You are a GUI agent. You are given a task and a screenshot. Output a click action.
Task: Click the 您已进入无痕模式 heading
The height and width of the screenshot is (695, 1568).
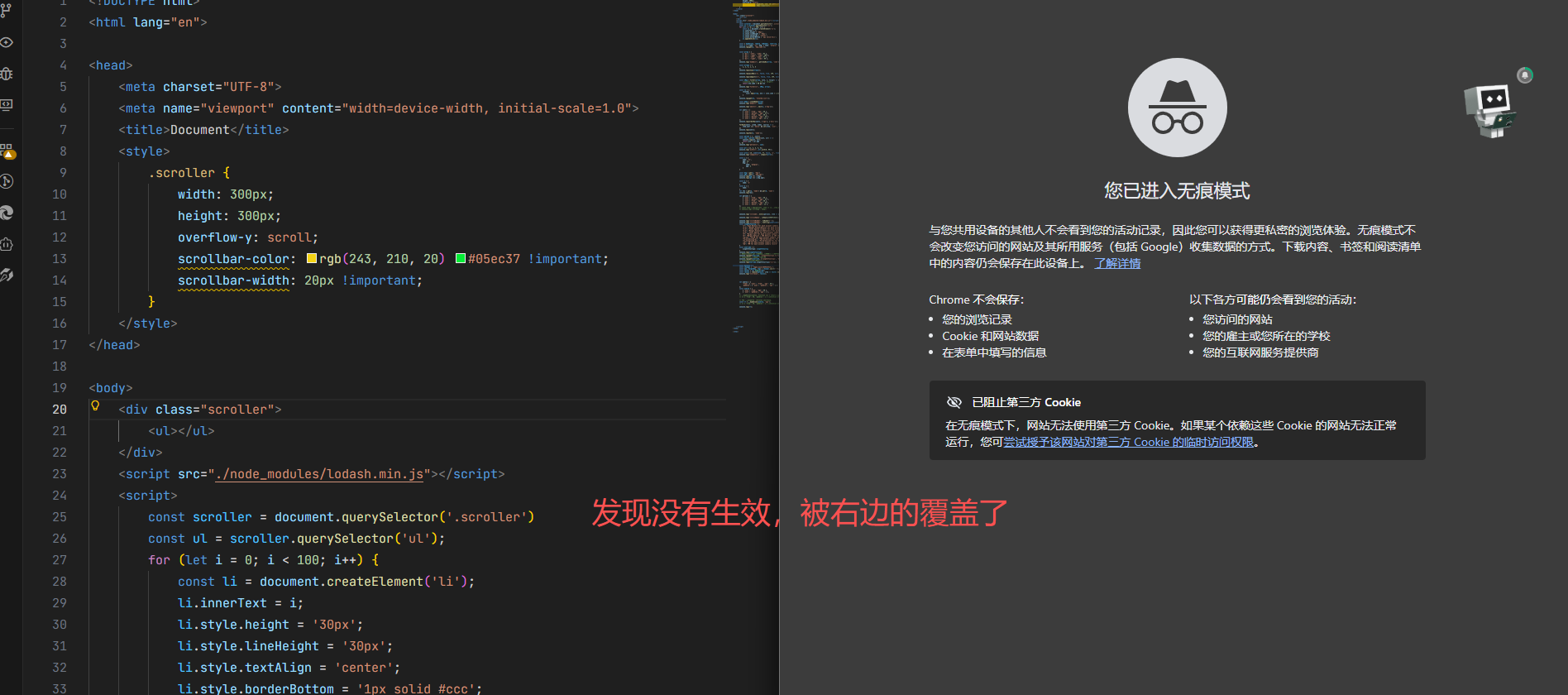(1177, 191)
